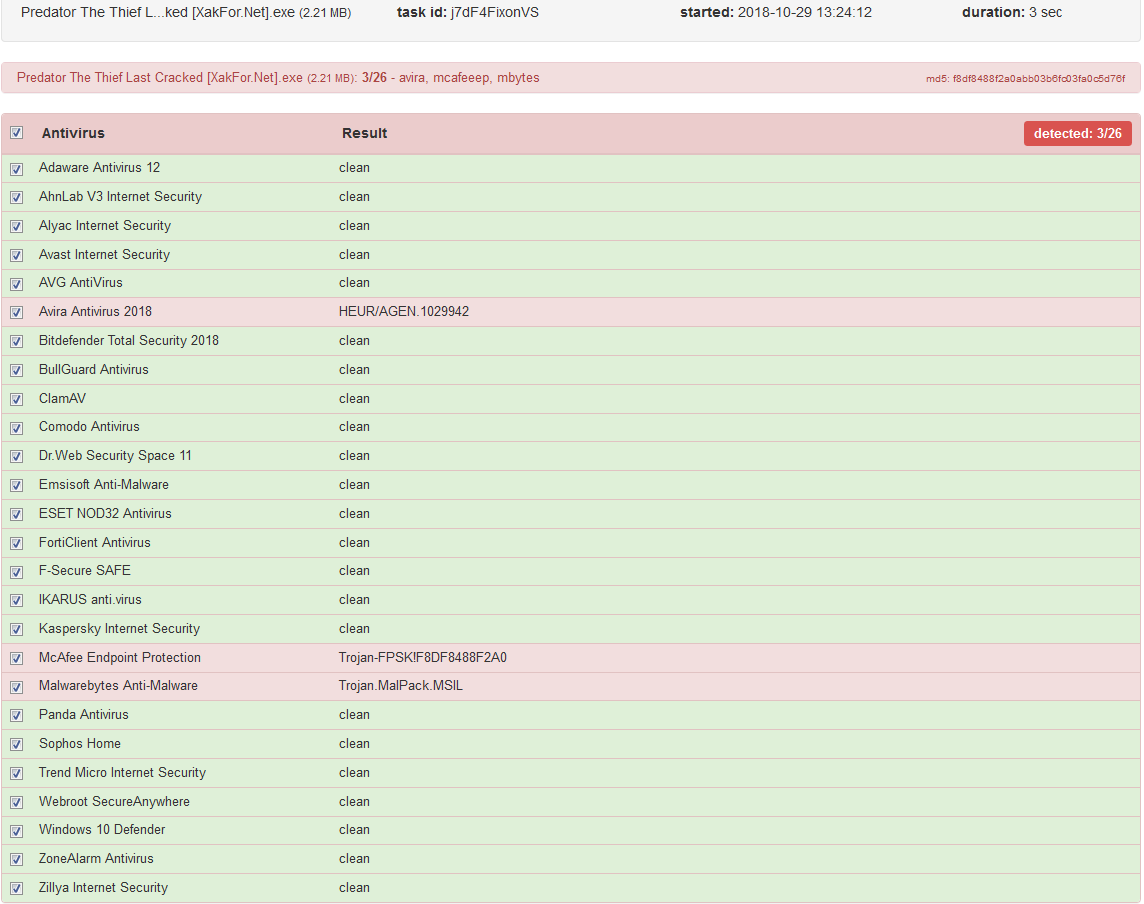
Task: Click the 3/26 count in the red banner
Action: (374, 77)
